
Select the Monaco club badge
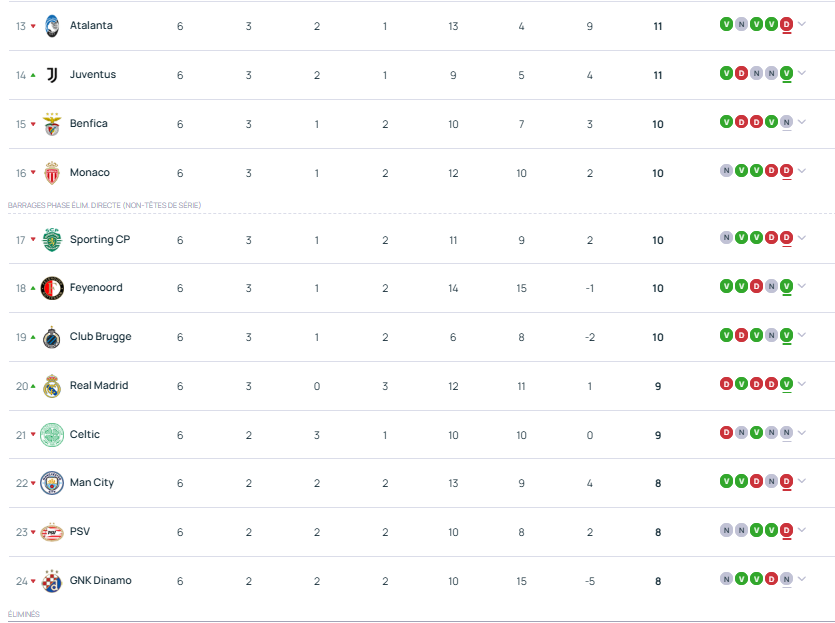52,173
